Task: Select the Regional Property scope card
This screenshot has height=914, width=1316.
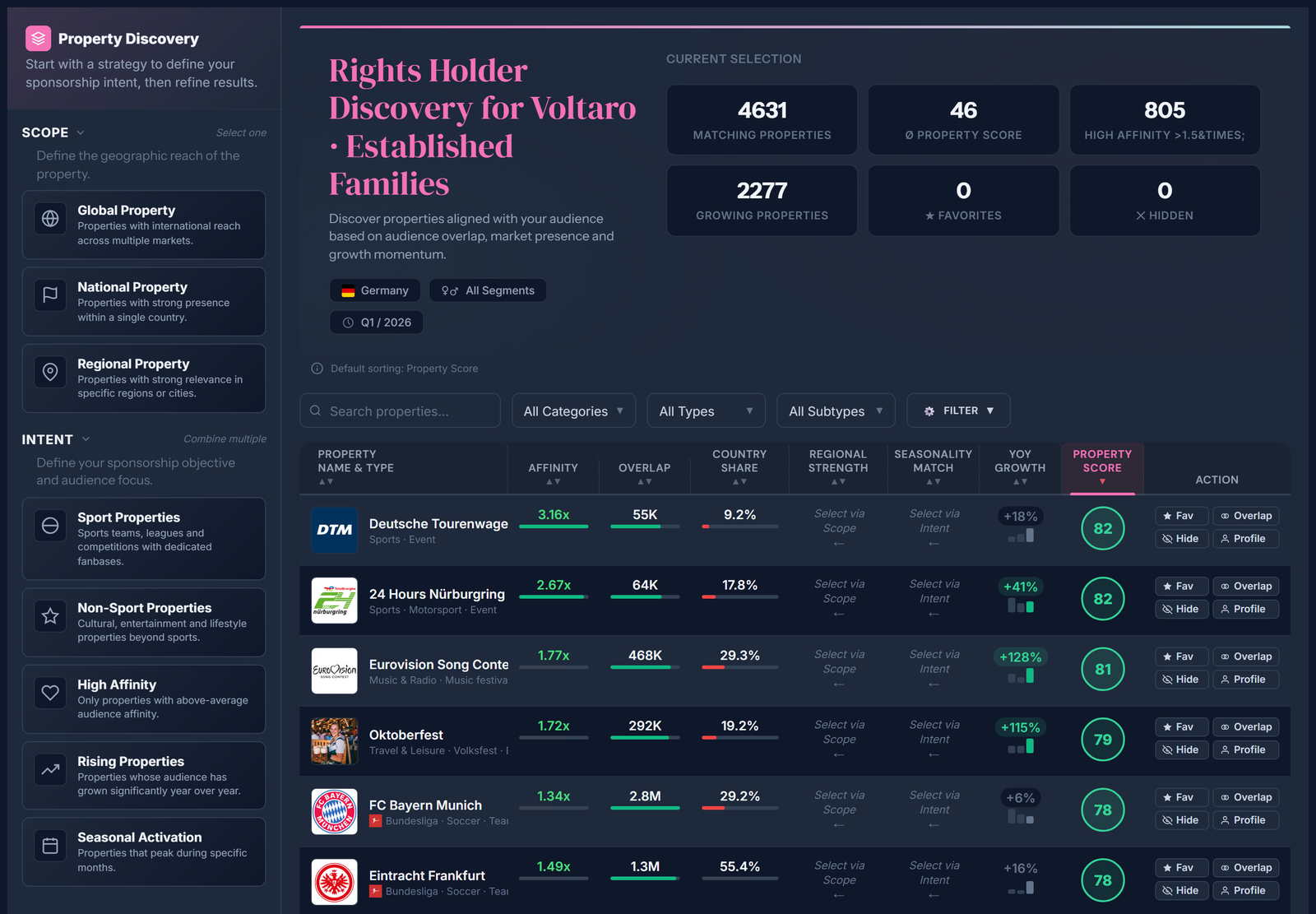Action: coord(144,378)
